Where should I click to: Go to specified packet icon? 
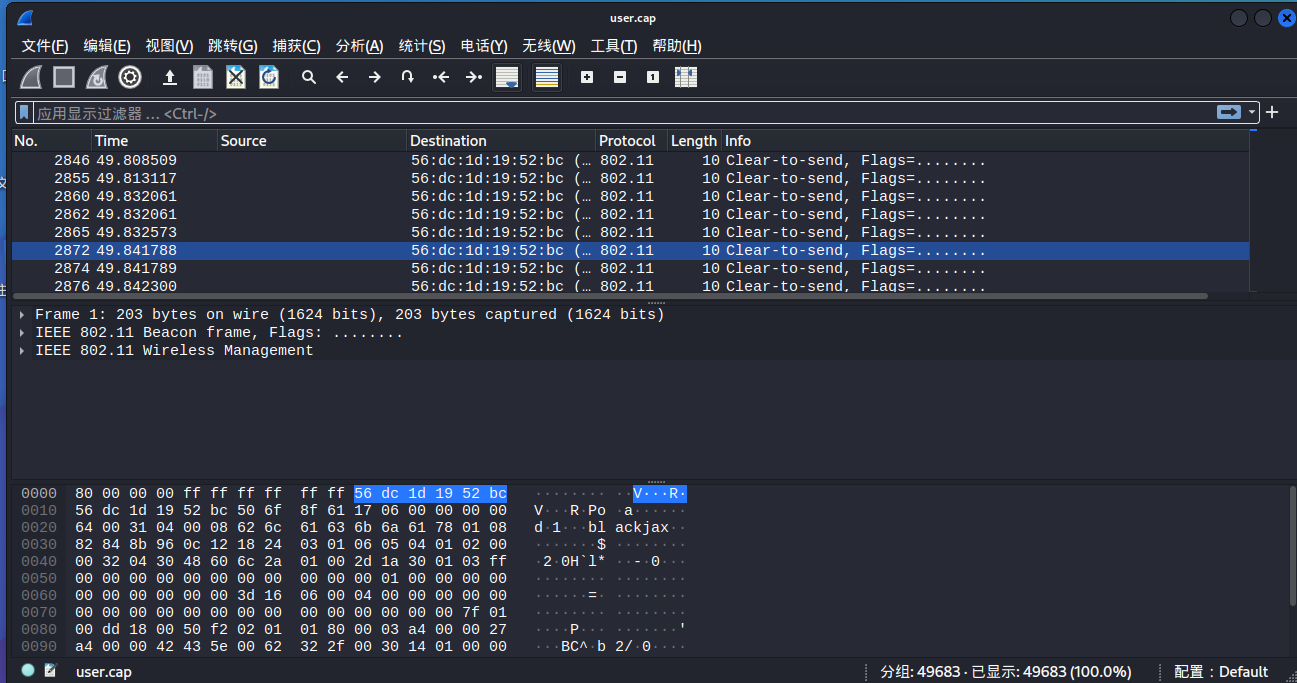point(408,77)
